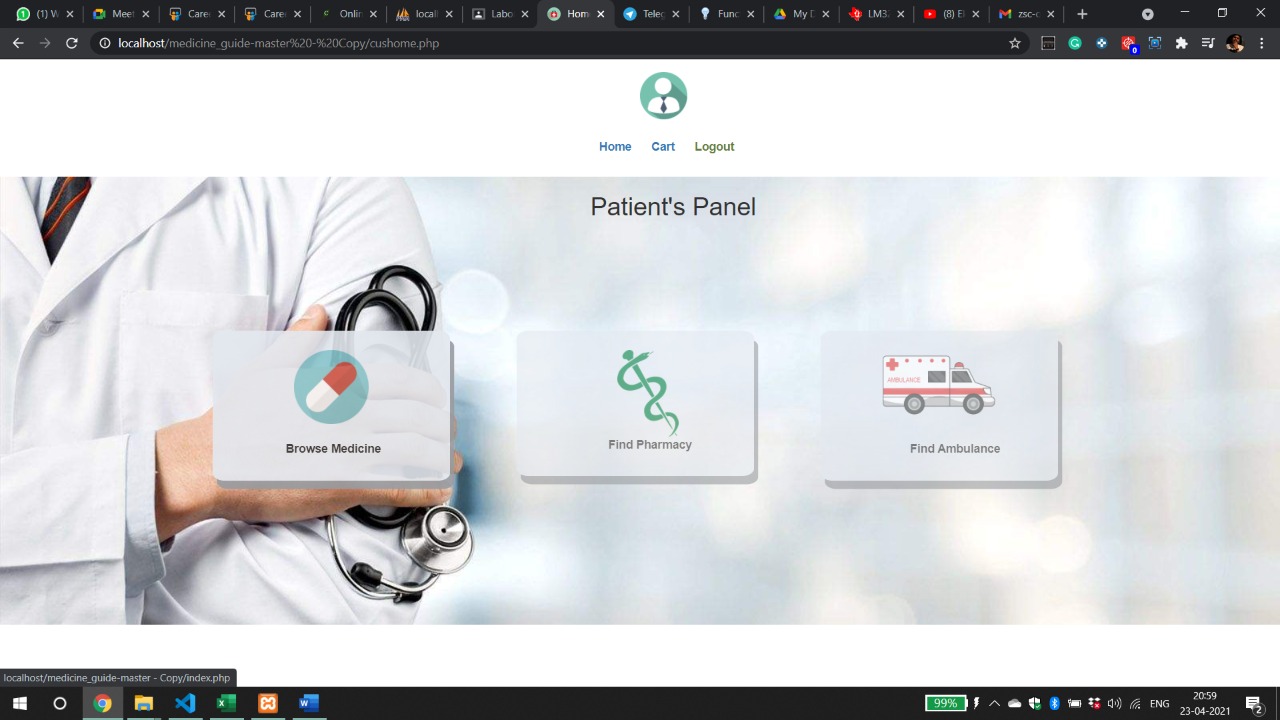
Task: Open the Find Pharmacy label
Action: 650,445
